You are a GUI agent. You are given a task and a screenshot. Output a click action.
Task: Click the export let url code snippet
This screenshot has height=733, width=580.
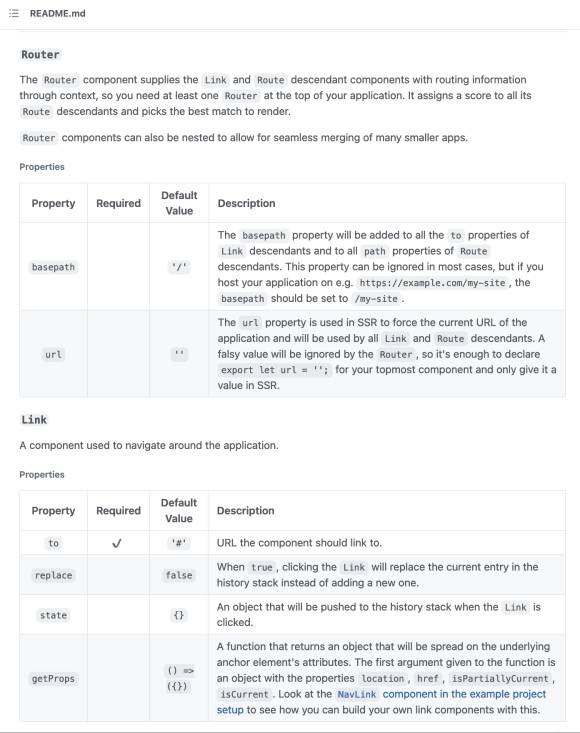(274, 370)
